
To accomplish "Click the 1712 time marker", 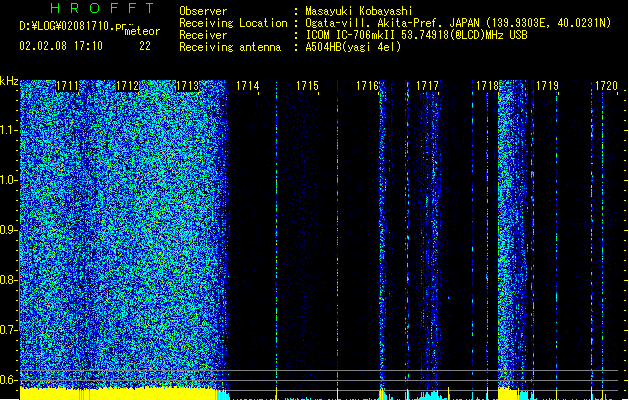I will click(128, 86).
